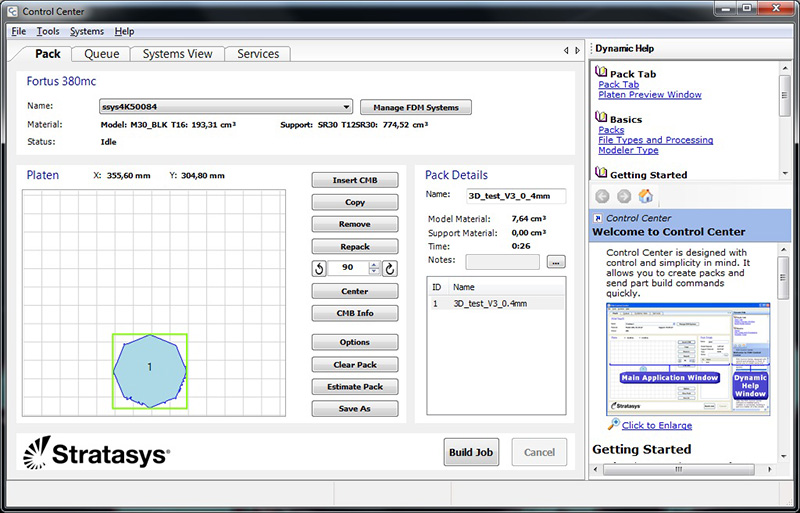Click the Getting Started book icon

pyautogui.click(x=601, y=173)
